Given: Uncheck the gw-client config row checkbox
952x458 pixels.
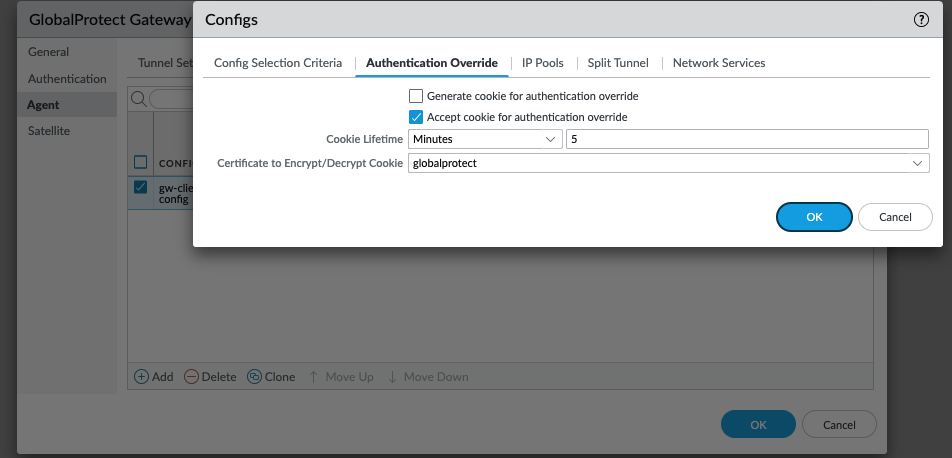Looking at the screenshot, I should (140, 187).
